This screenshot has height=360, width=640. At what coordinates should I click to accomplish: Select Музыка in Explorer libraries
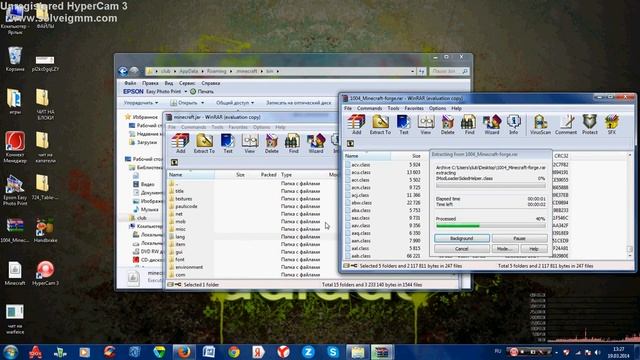point(149,209)
